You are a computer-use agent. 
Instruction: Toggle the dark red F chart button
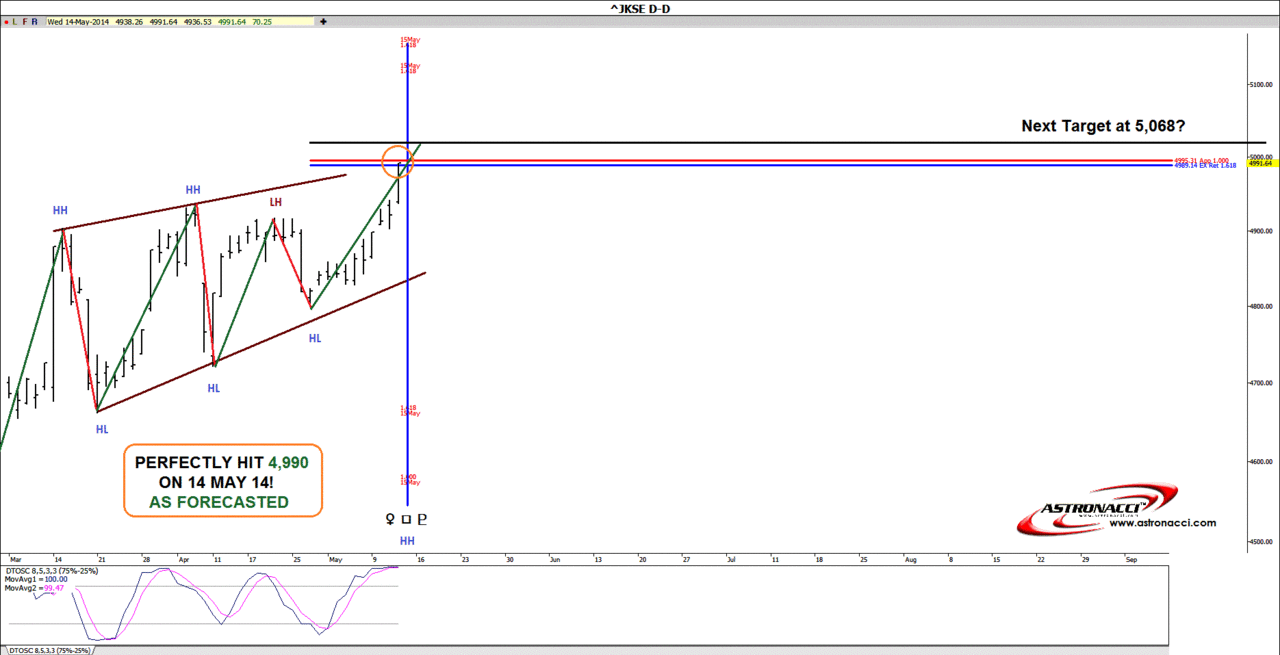click(26, 20)
